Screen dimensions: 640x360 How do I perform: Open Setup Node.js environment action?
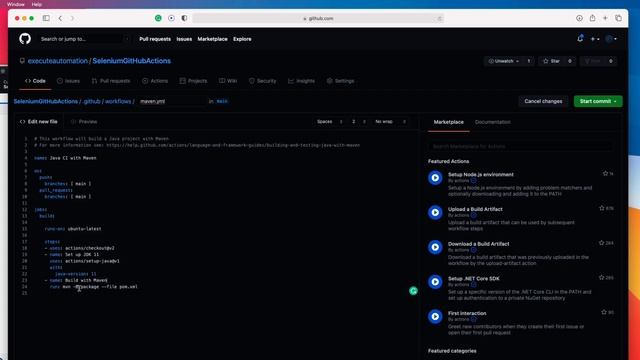[x=481, y=174]
